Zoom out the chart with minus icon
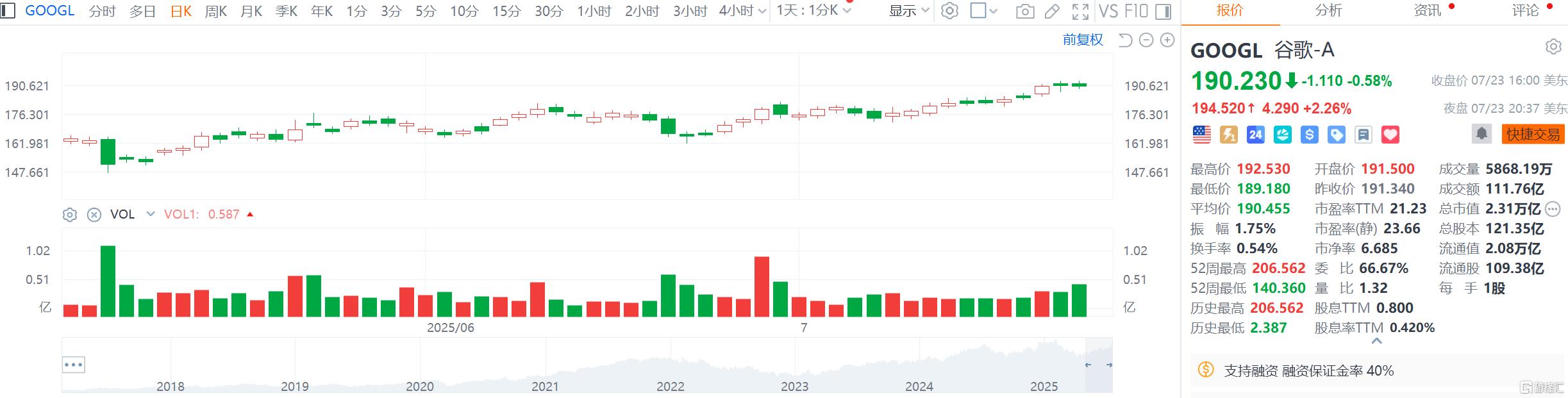 pos(1146,40)
